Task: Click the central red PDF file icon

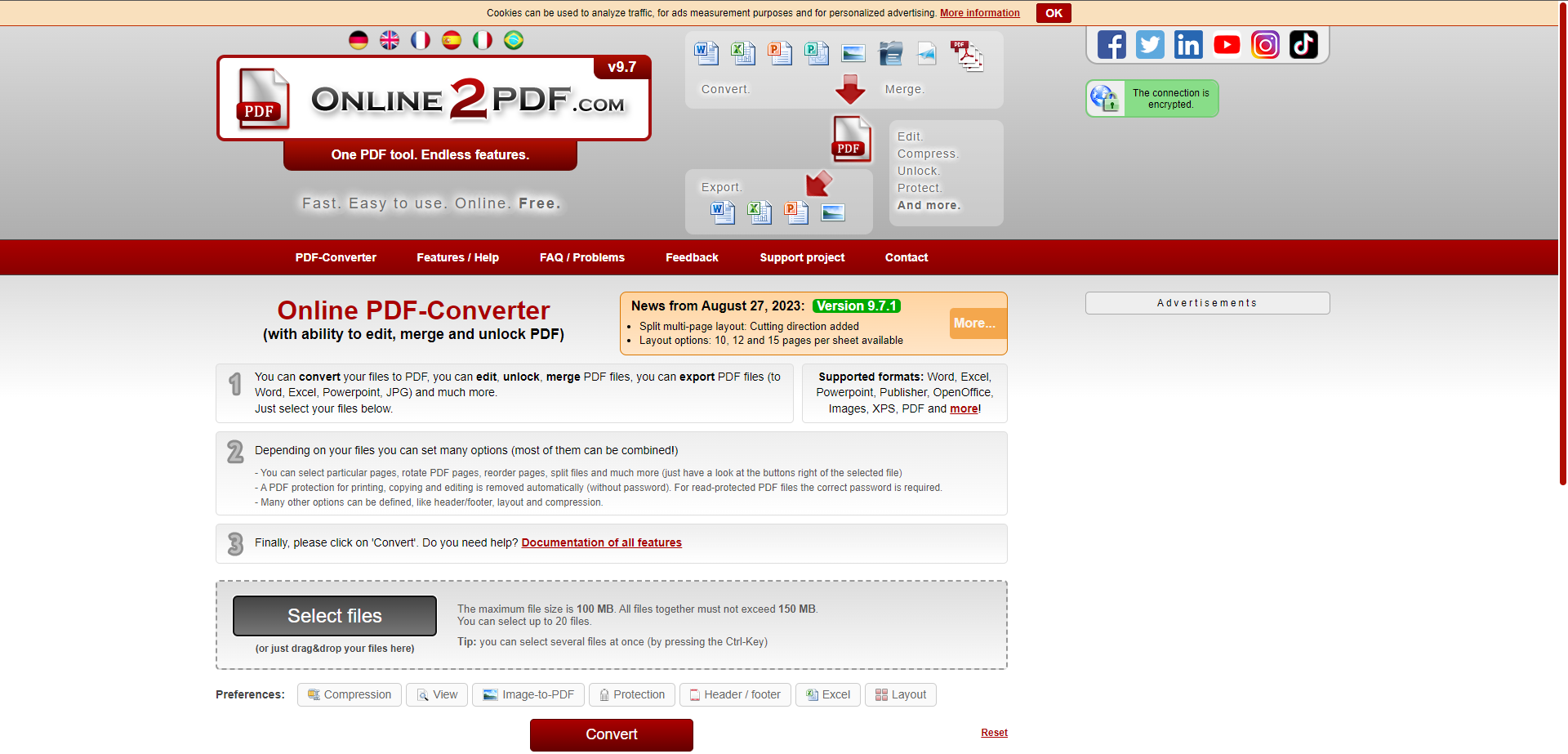Action: click(x=851, y=139)
